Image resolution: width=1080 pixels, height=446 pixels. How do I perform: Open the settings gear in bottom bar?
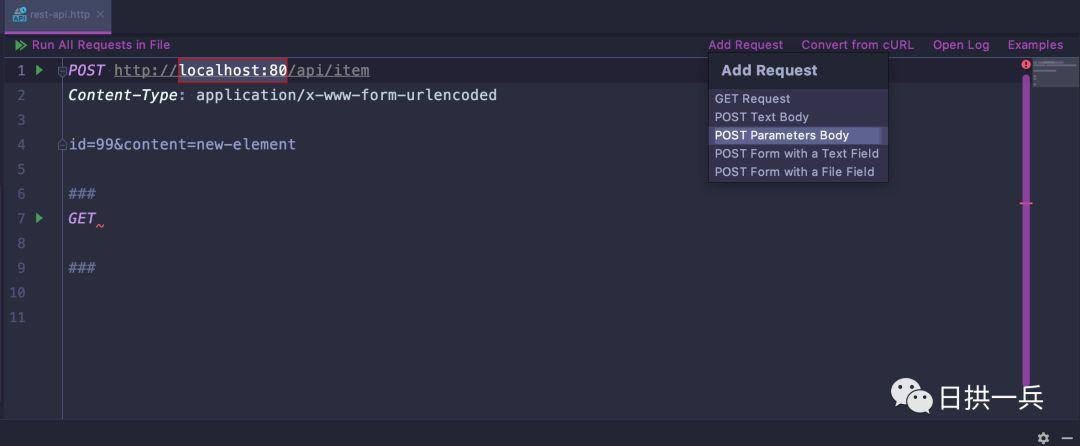tap(1044, 438)
